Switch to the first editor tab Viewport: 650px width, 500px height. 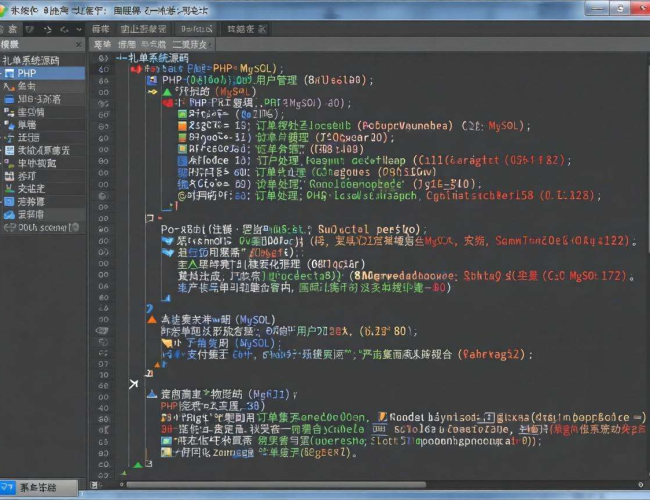(102, 45)
